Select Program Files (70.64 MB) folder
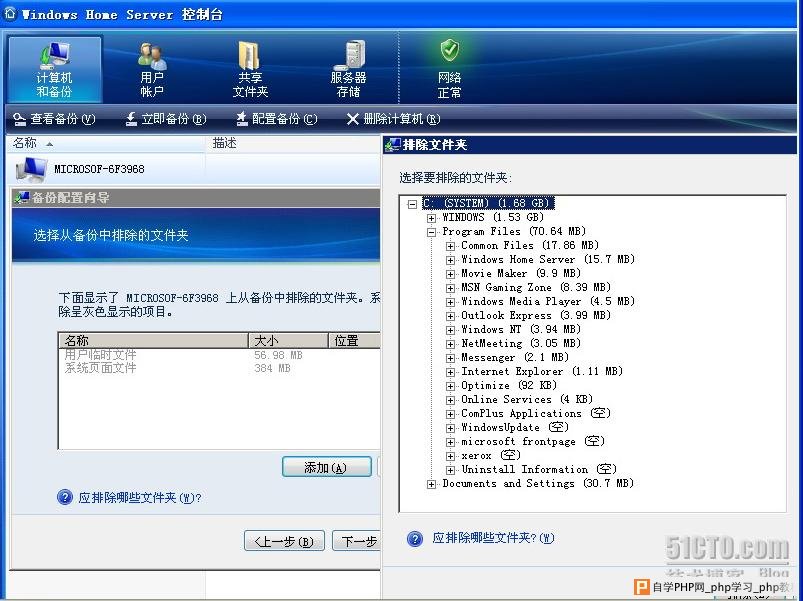This screenshot has height=601, width=803. (514, 231)
